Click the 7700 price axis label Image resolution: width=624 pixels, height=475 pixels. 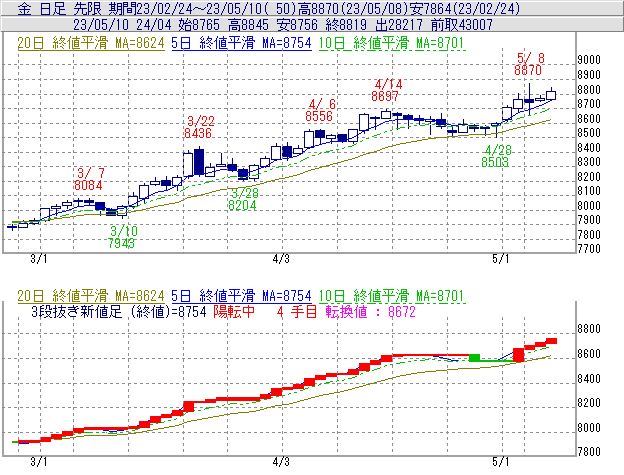tap(589, 249)
